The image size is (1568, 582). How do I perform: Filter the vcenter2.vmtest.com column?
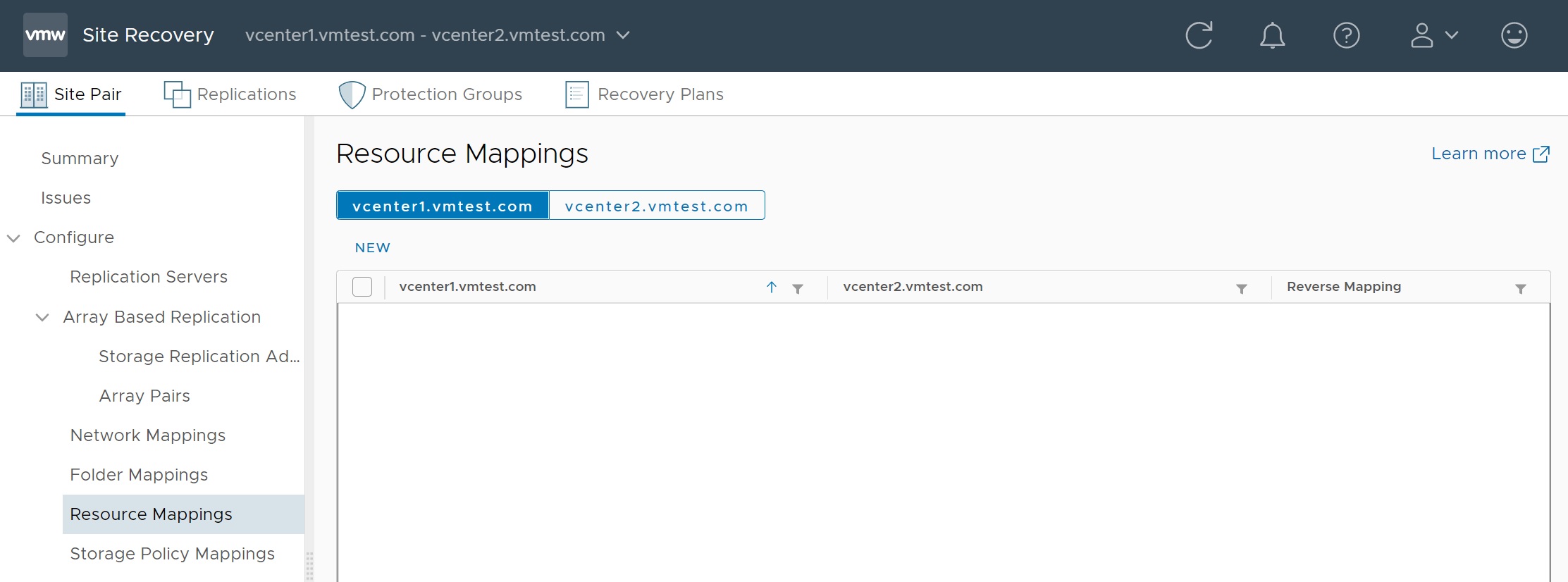[1242, 288]
